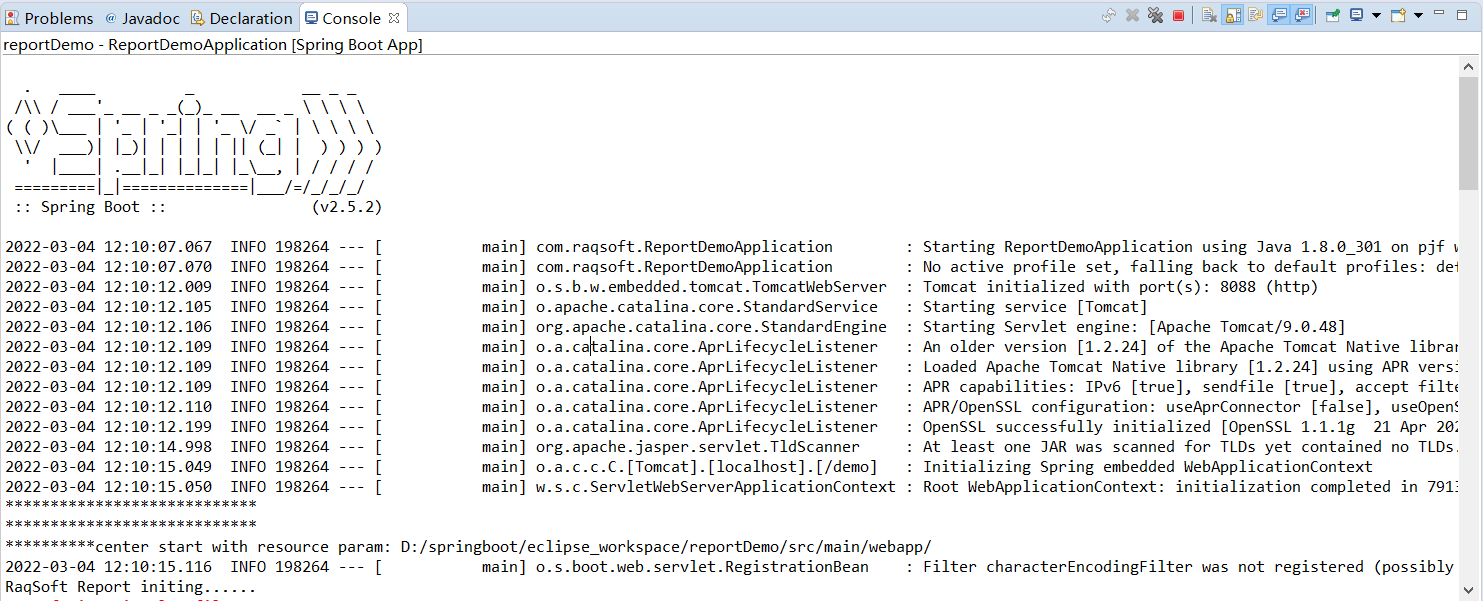Click 'An older version [1.2.24]' log message
This screenshot has width=1483, height=601.
1189,347
